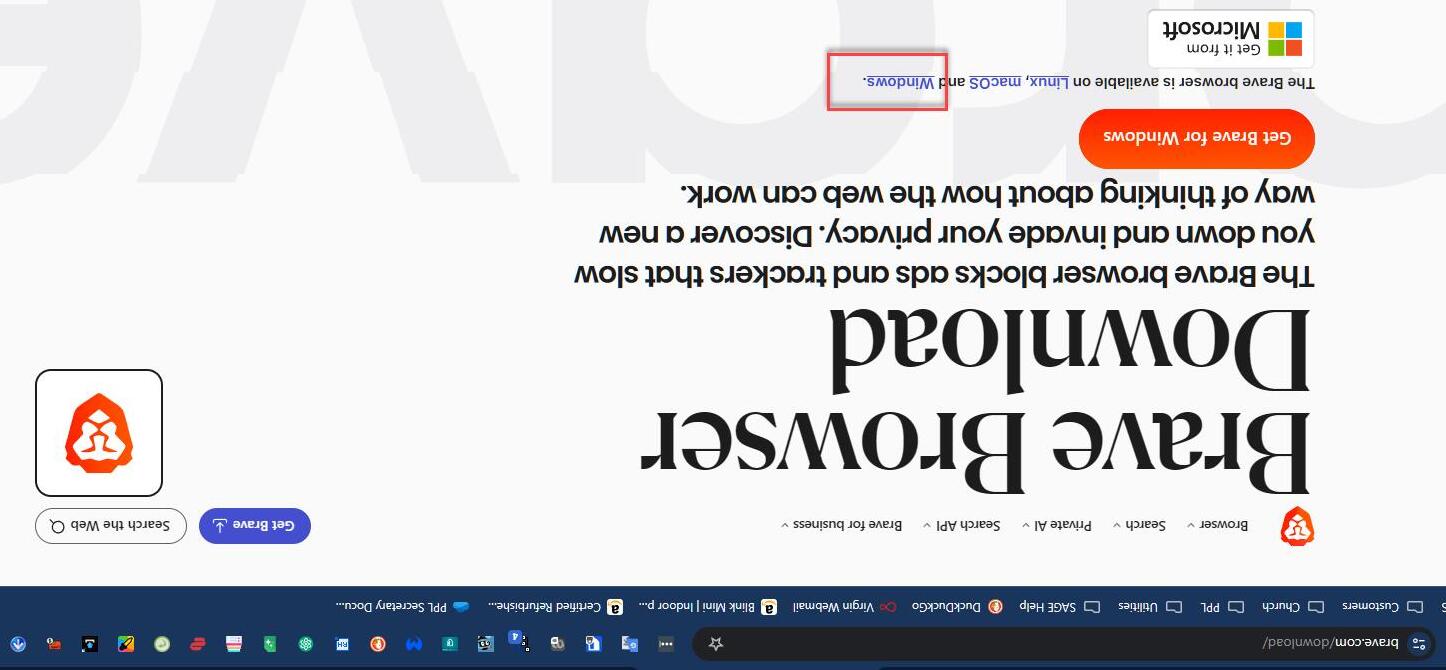
Task: Open the large Brave lion app icon tile
Action: tap(99, 433)
